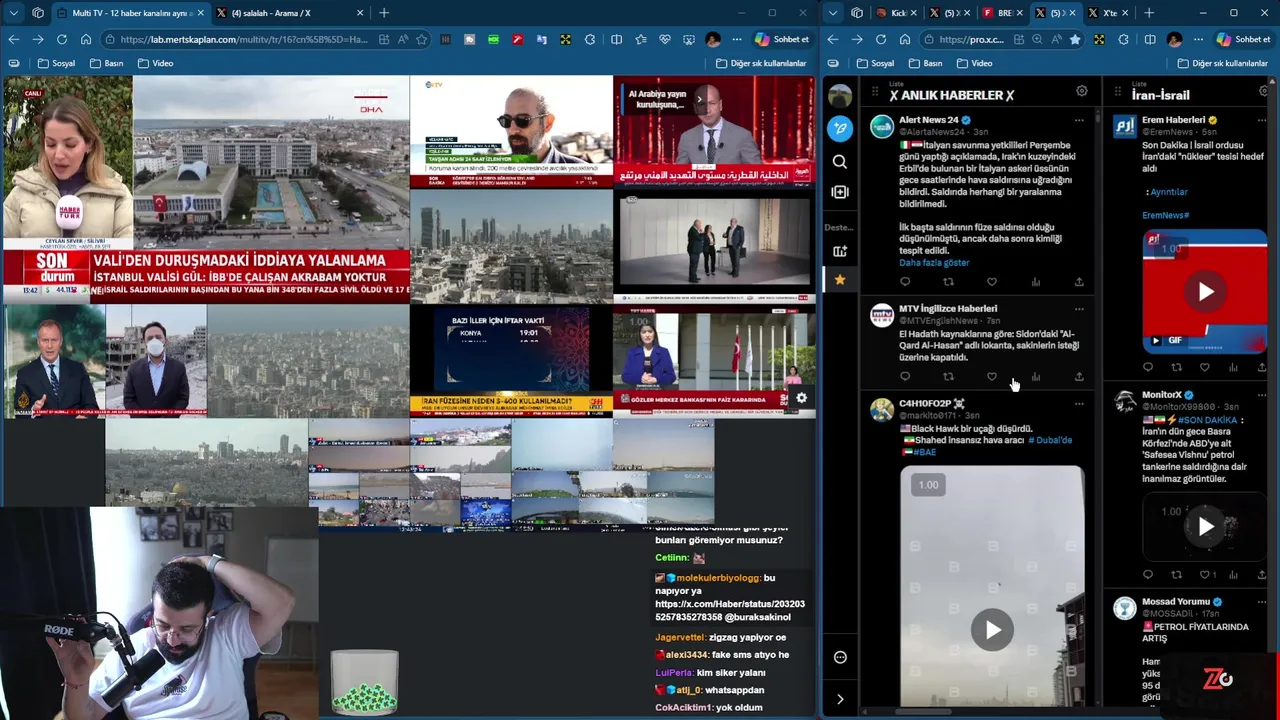Open more options on C4H10FO2P post
The image size is (1280, 720).
pyautogui.click(x=1079, y=404)
